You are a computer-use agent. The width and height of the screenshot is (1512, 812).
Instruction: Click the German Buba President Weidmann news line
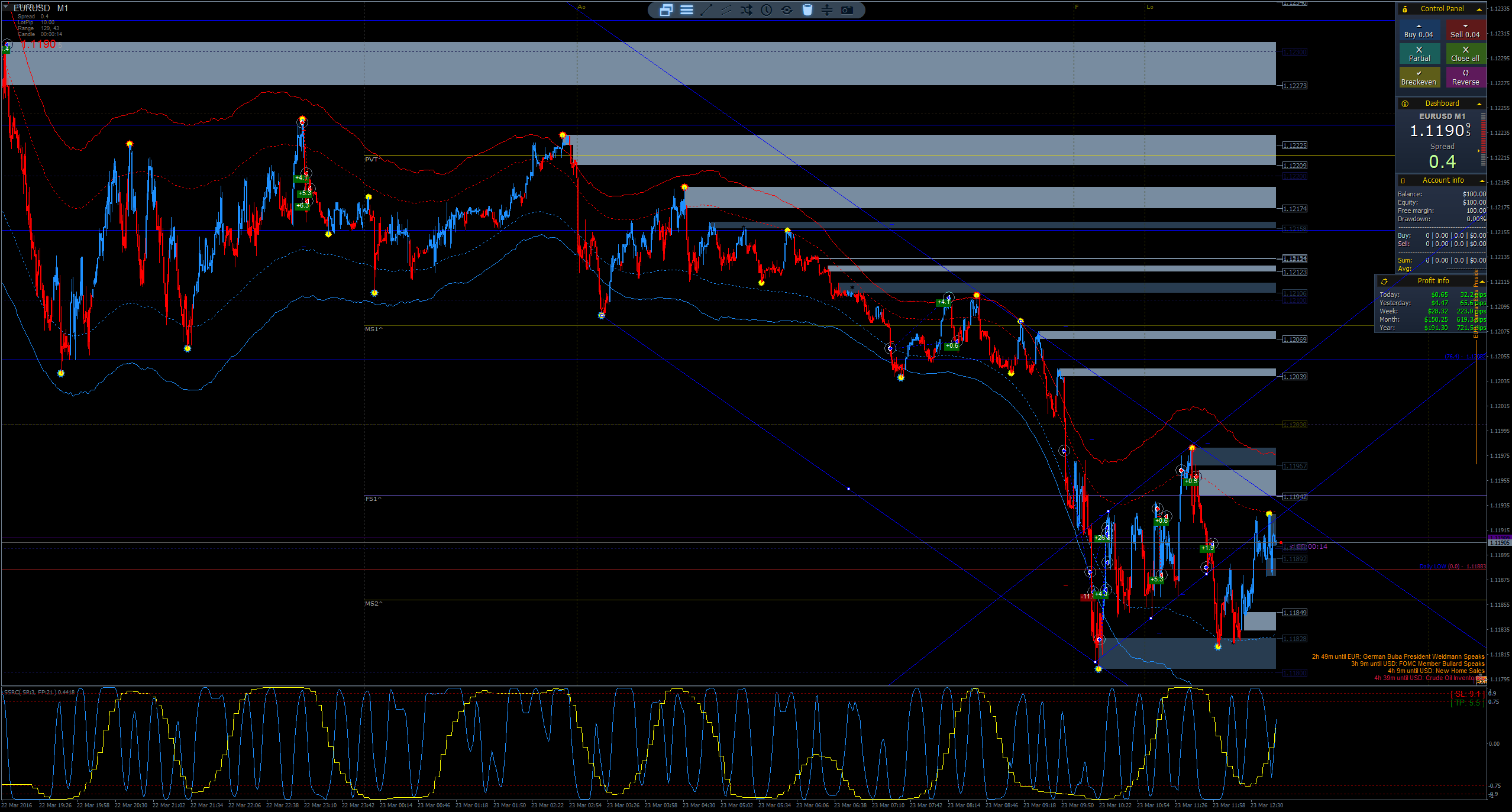point(1398,656)
